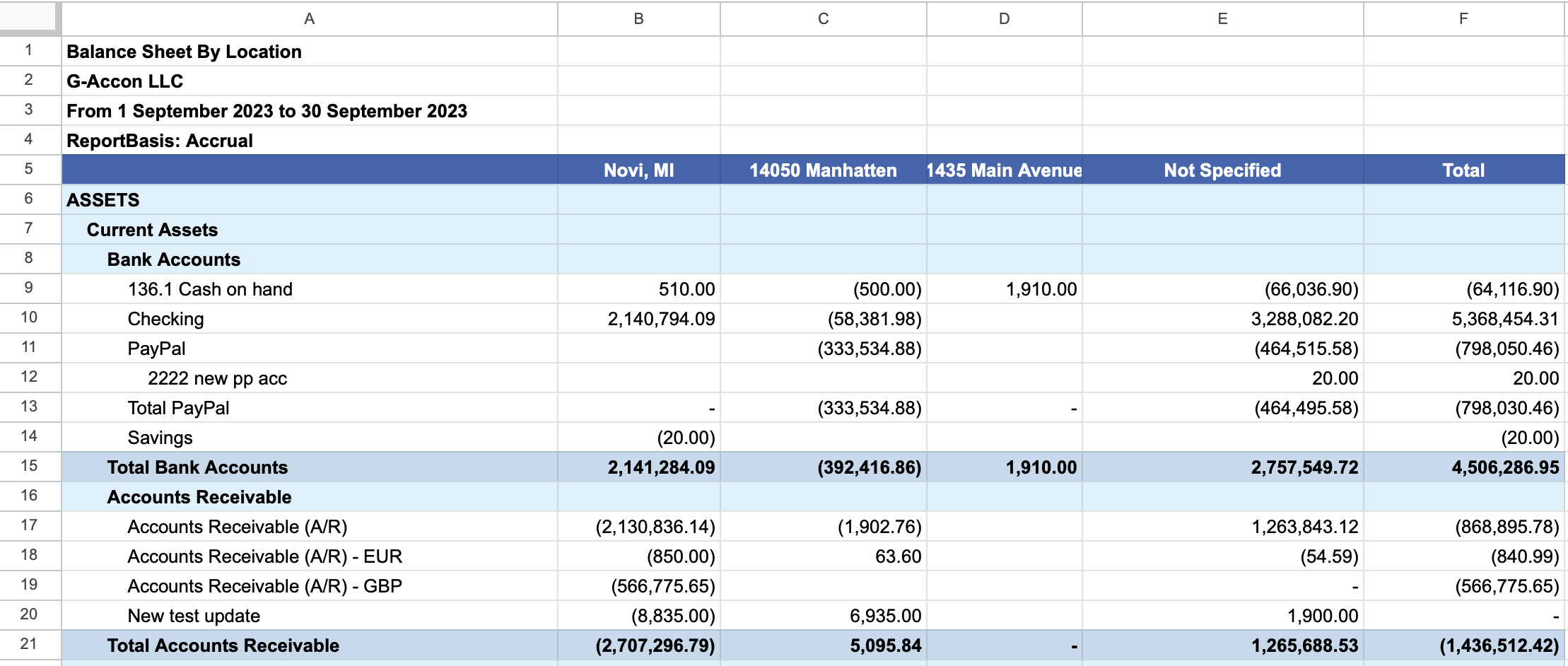Click the 'Checking' label cell
Viewport: 1568px width, 666px height.
pyautogui.click(x=309, y=319)
